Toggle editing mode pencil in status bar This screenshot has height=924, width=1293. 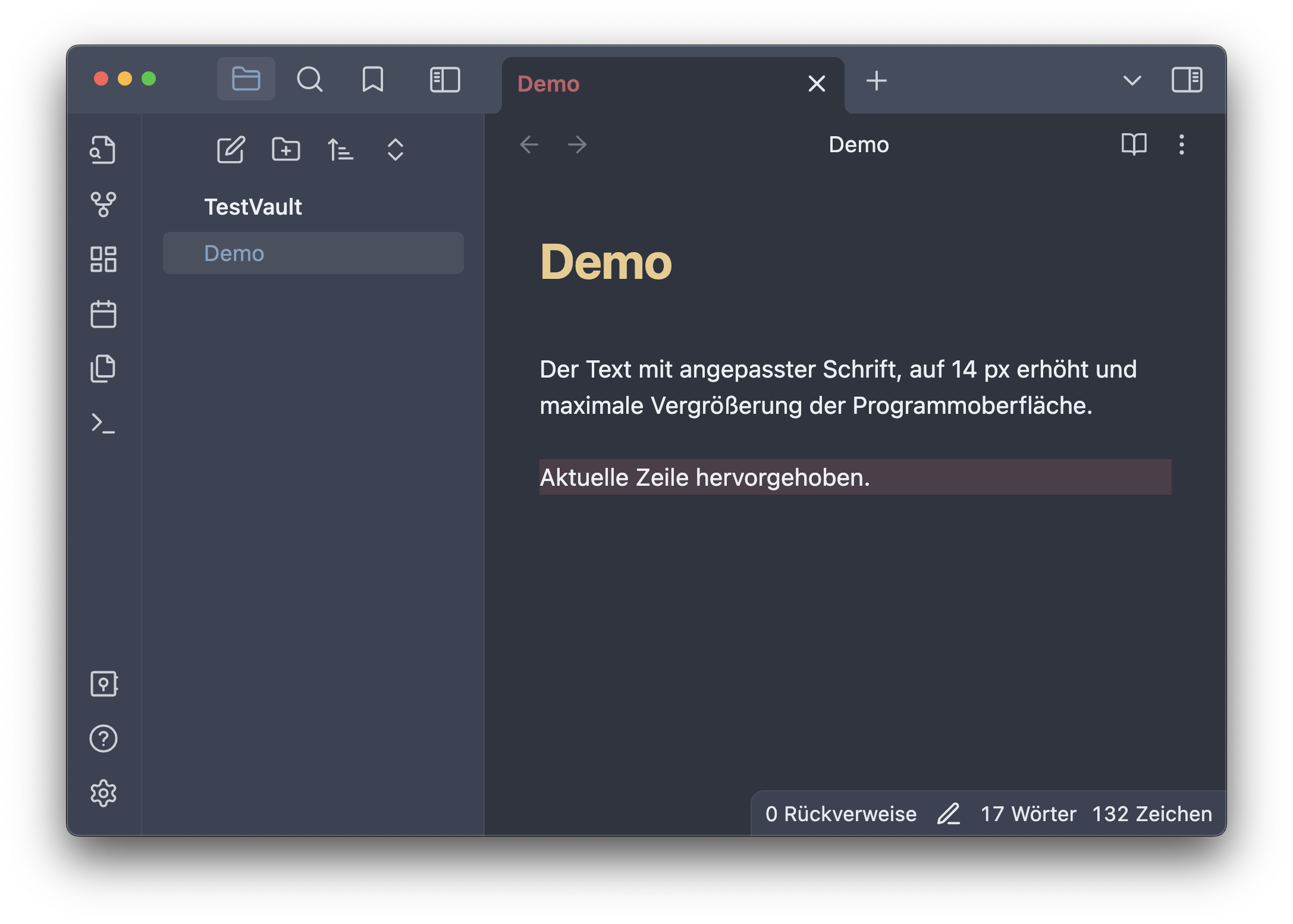point(949,814)
